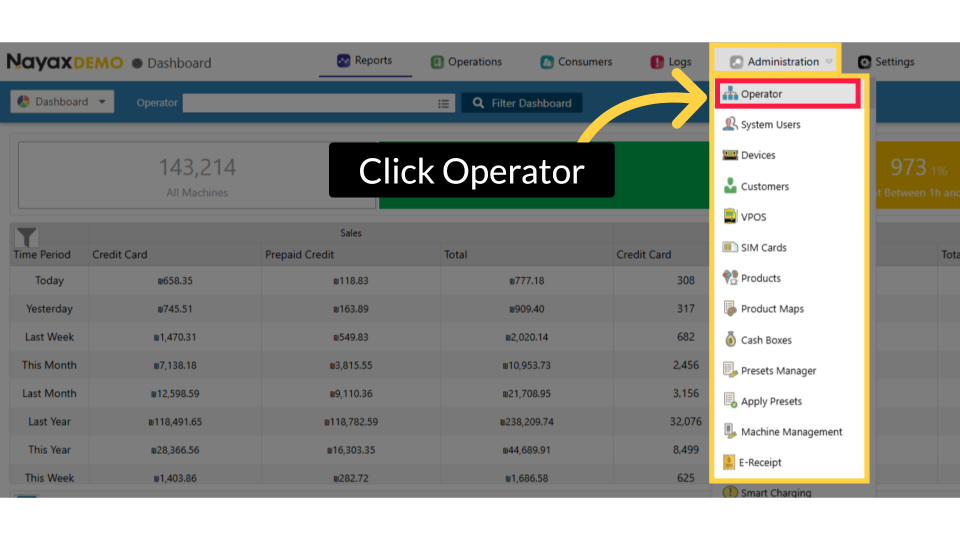Click the Presets Manager icon
This screenshot has width=960, height=540.
730,370
